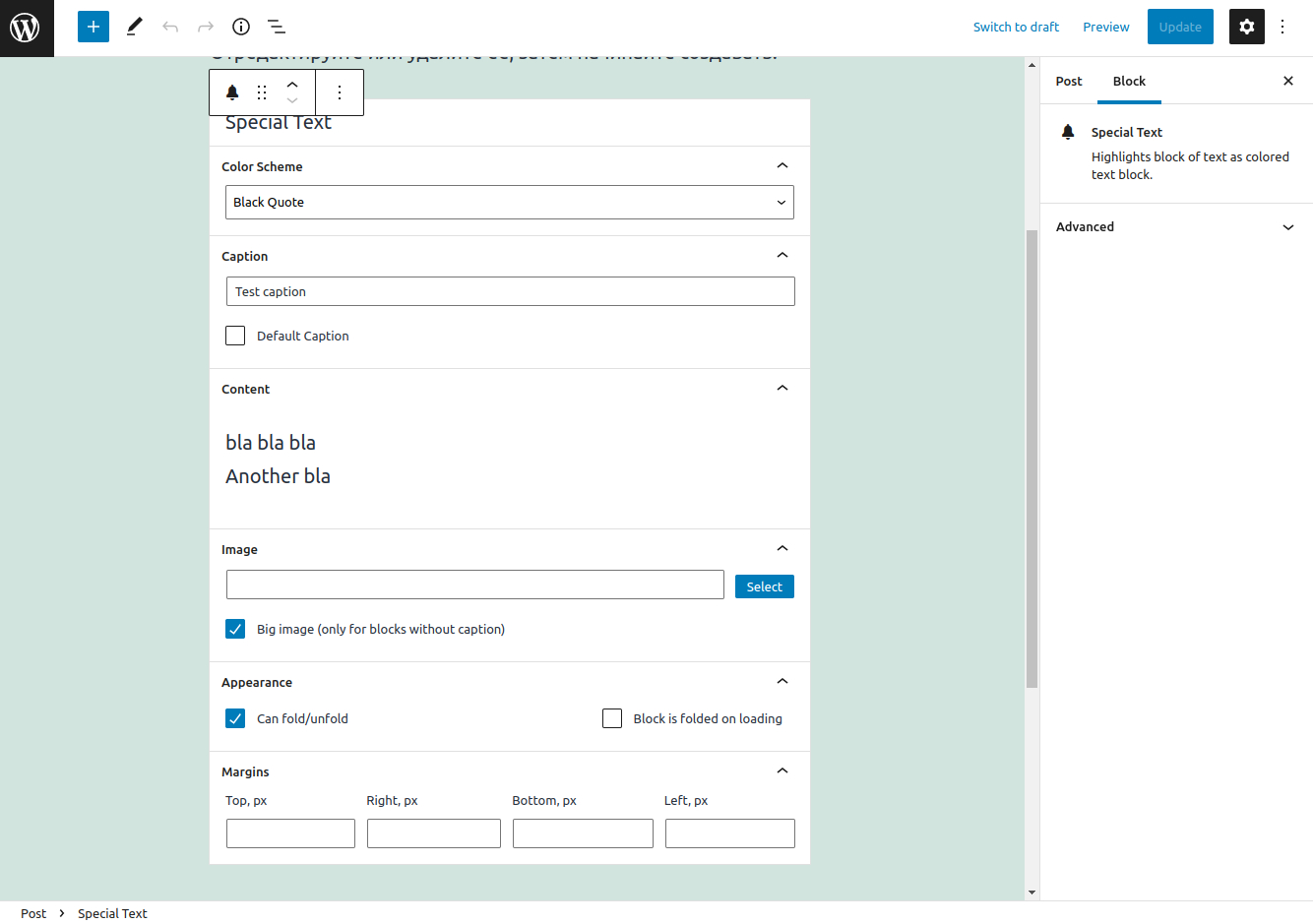Click the image Select button
This screenshot has height=924, width=1313.
tap(764, 586)
